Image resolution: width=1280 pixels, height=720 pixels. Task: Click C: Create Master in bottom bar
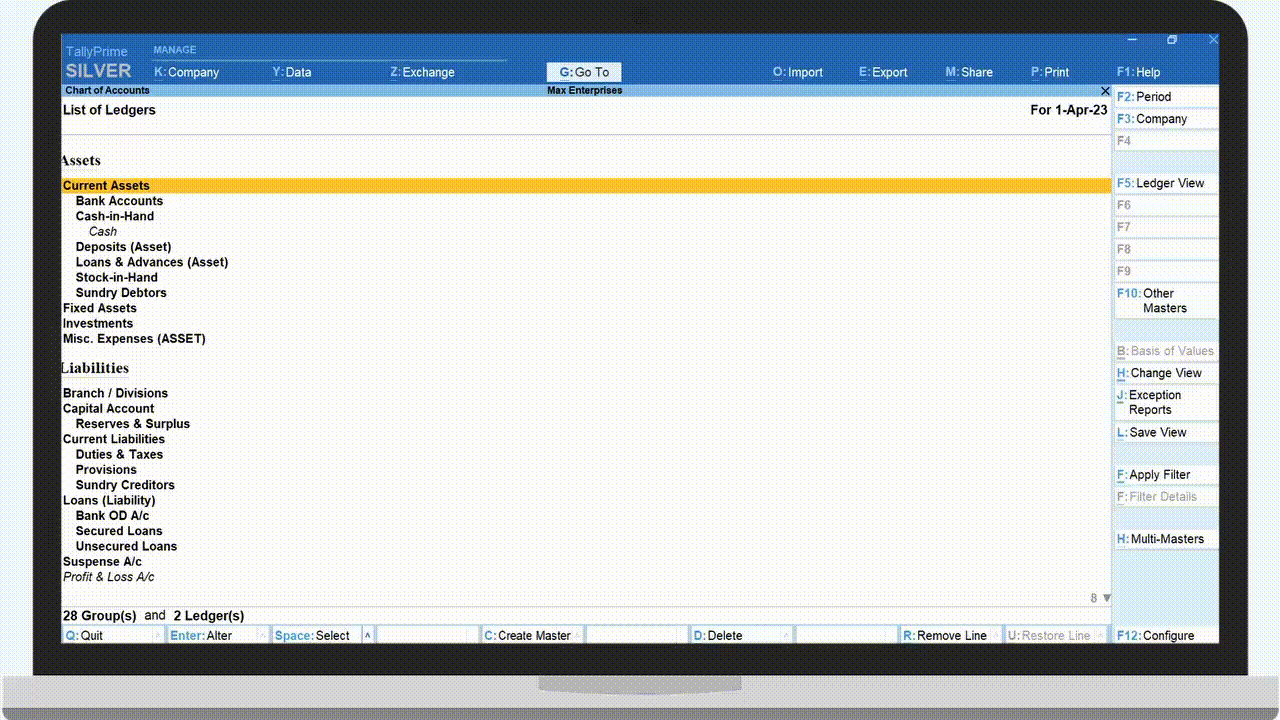pyautogui.click(x=530, y=635)
